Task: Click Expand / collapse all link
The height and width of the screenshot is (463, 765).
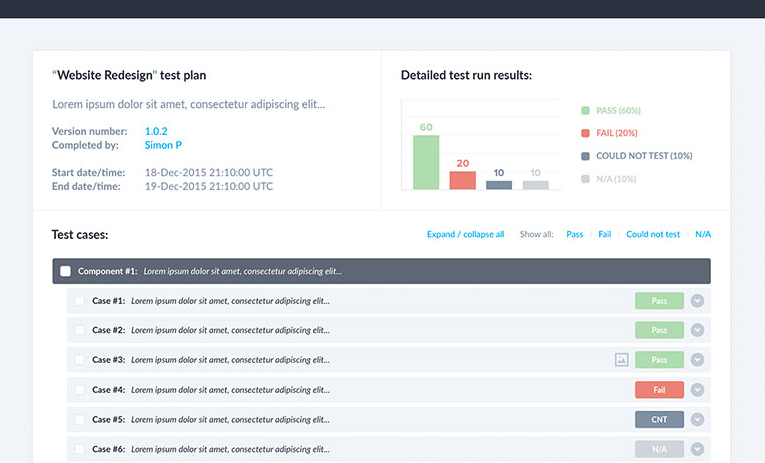Action: 465,234
